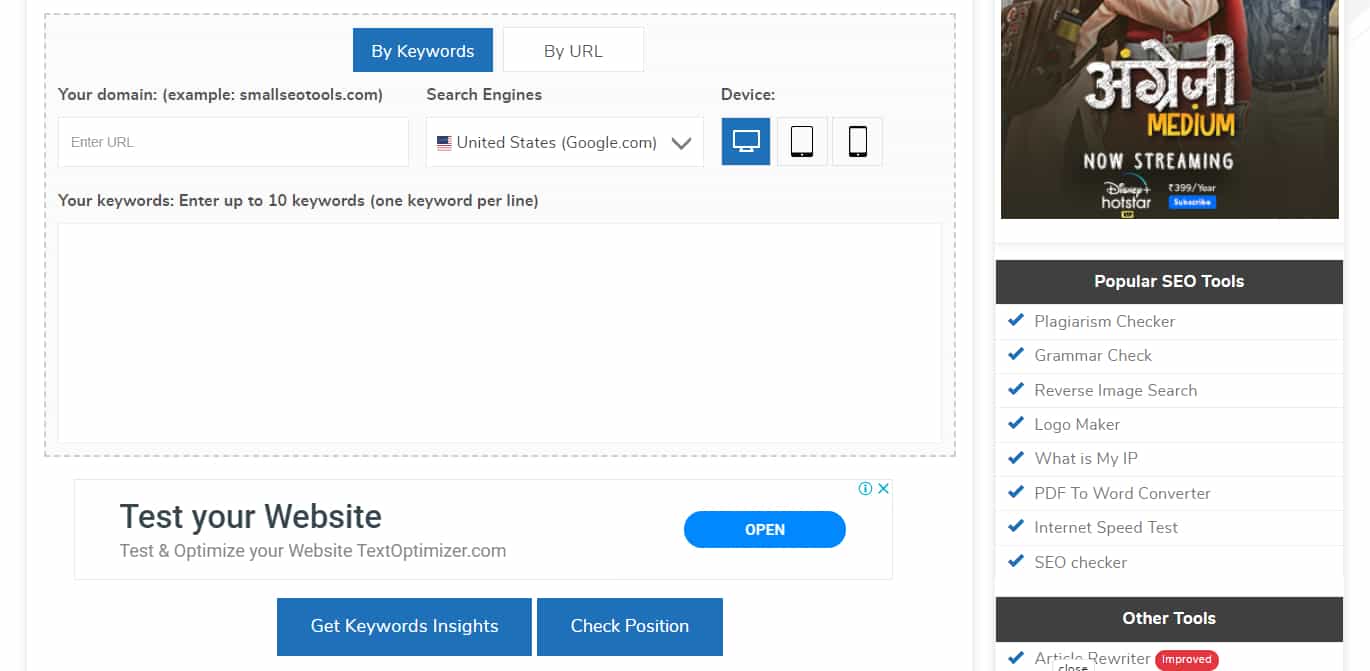The height and width of the screenshot is (671, 1370).
Task: Click OPEN on the TextOptimizer advertisement
Action: coord(764,529)
